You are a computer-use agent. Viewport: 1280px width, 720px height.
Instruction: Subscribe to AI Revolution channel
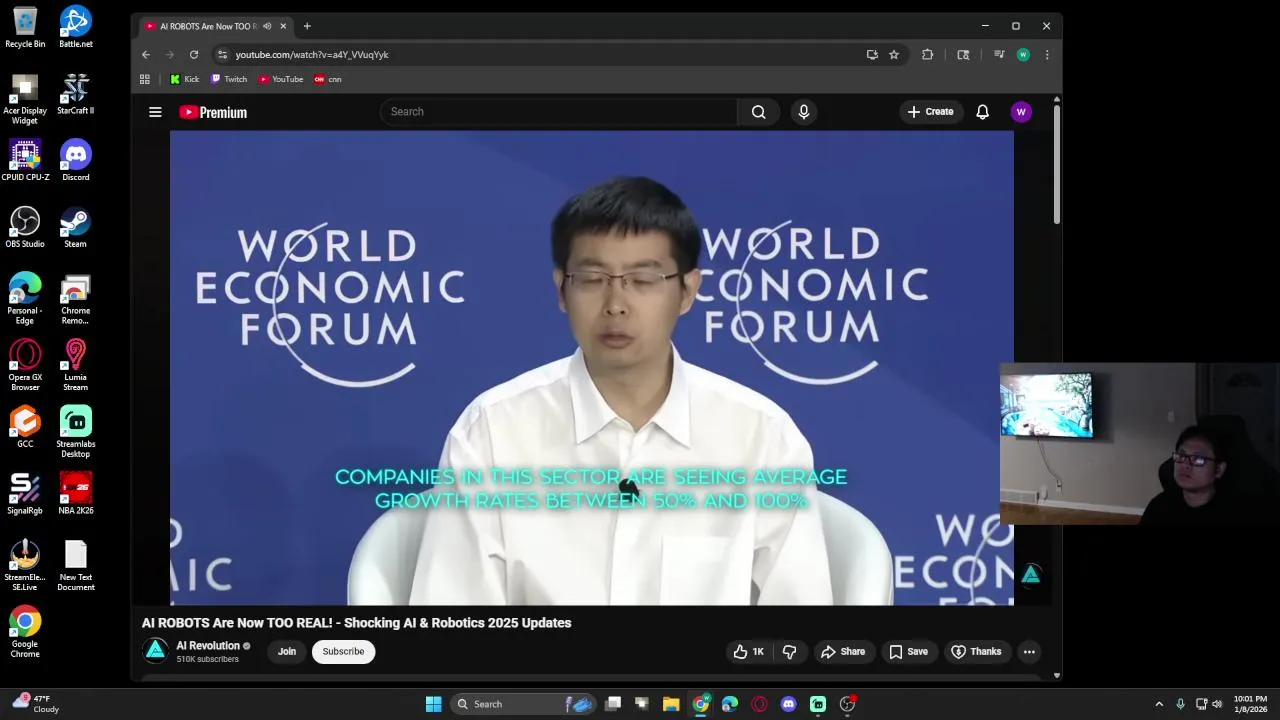[x=343, y=652]
